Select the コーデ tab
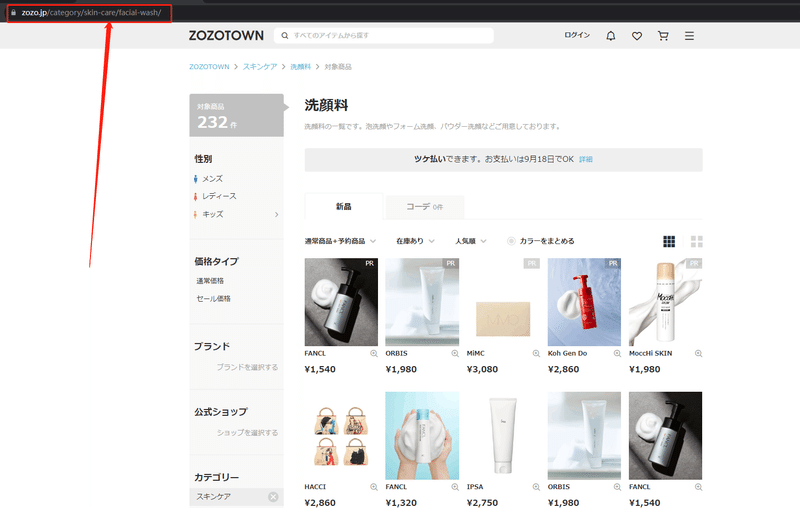The image size is (800, 508). (424, 207)
